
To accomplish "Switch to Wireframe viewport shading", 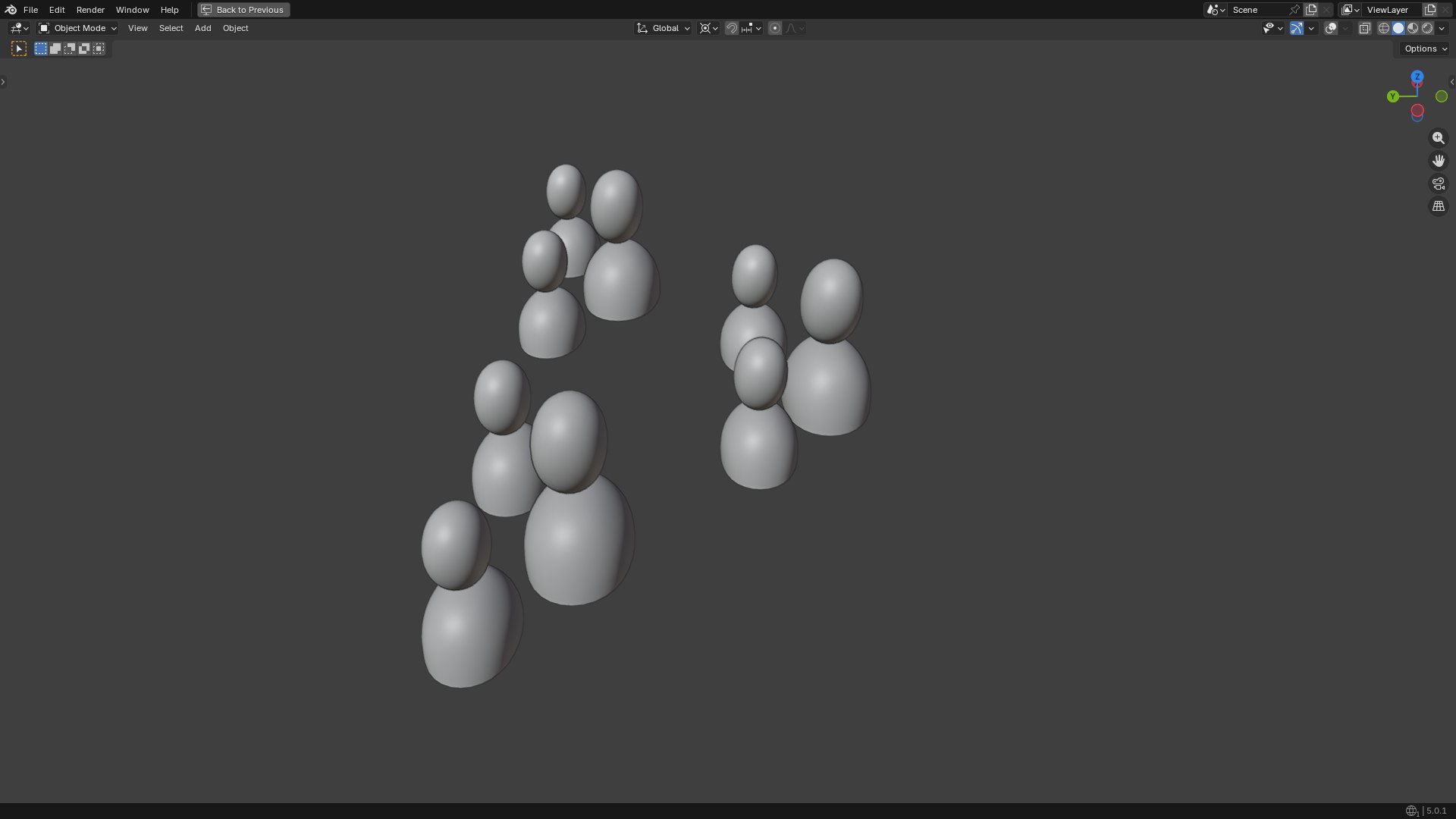I will (x=1384, y=28).
